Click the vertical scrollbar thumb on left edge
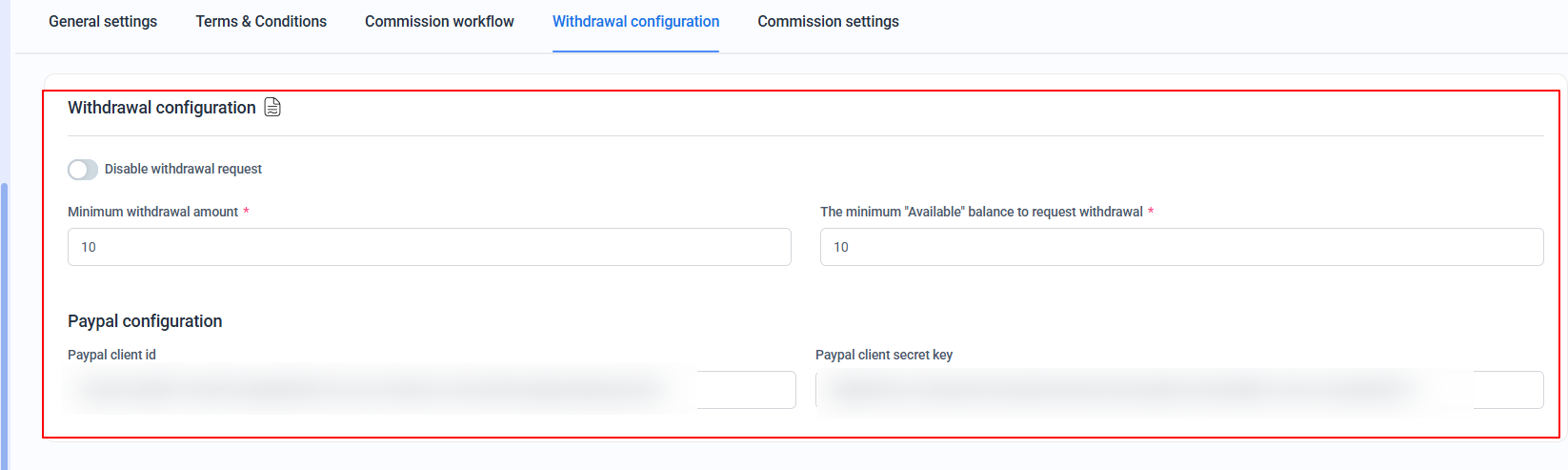This screenshot has height=470, width=1568. (x=4, y=324)
